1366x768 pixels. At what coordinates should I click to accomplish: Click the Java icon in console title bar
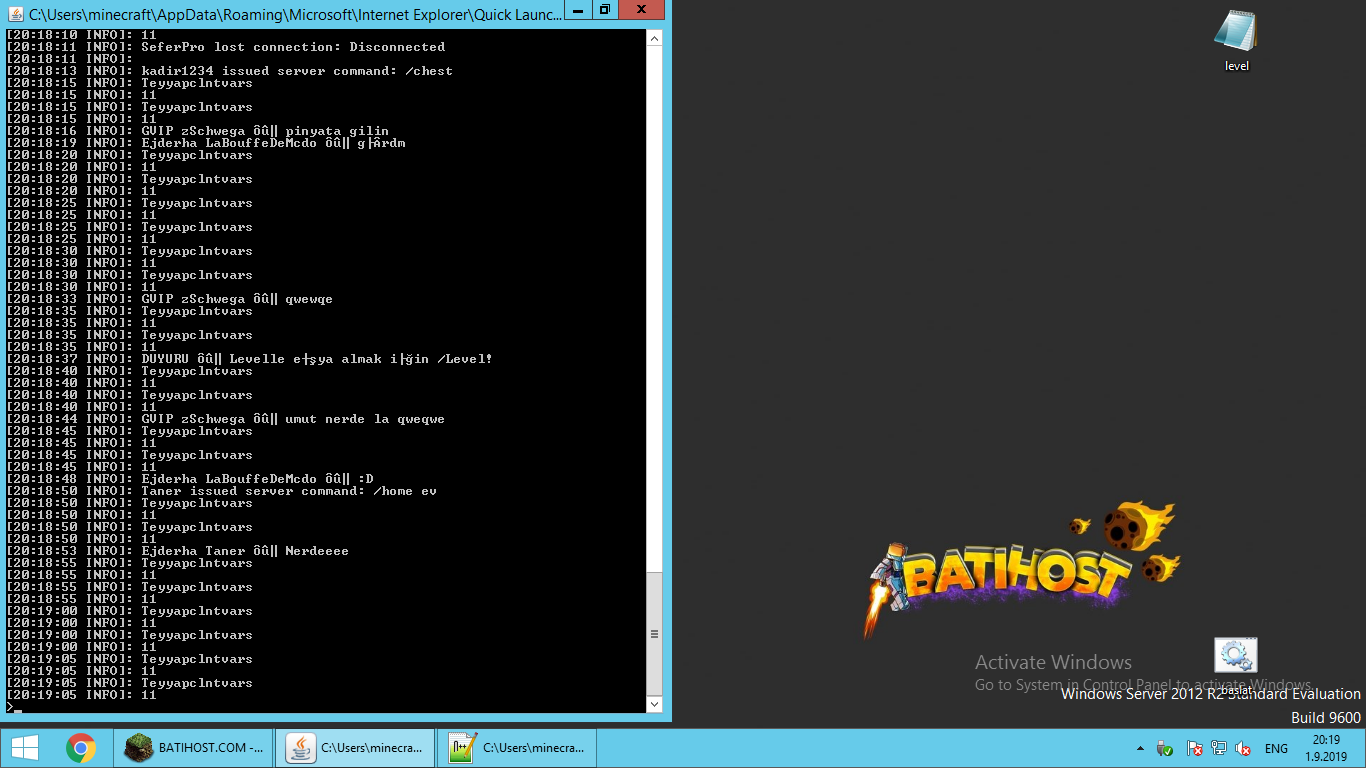16,14
